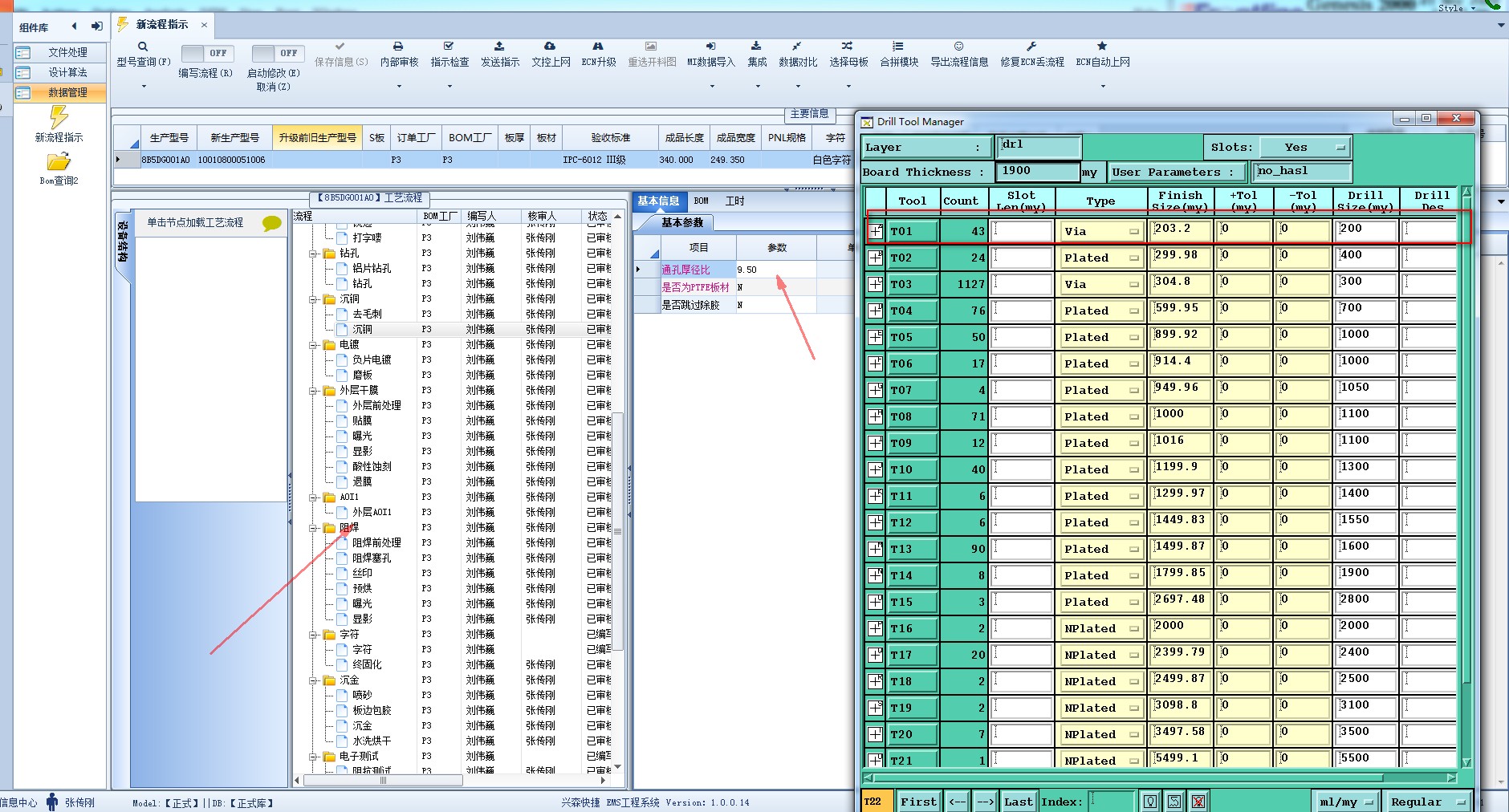Open 文控上网 cloud upload tool
Screen dimensions: 1509x812
(550, 47)
